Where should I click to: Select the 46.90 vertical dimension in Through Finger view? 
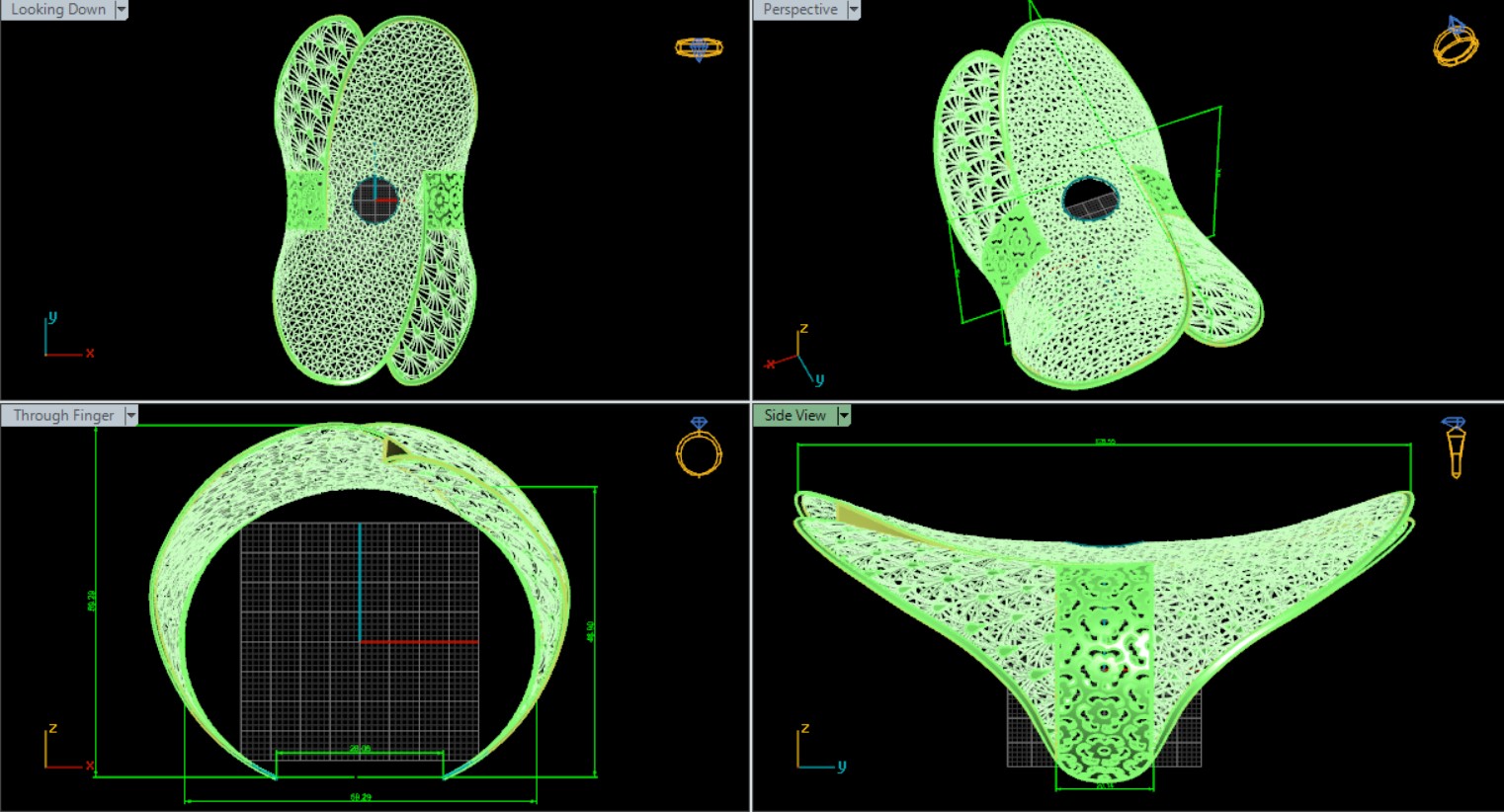pyautogui.click(x=591, y=632)
